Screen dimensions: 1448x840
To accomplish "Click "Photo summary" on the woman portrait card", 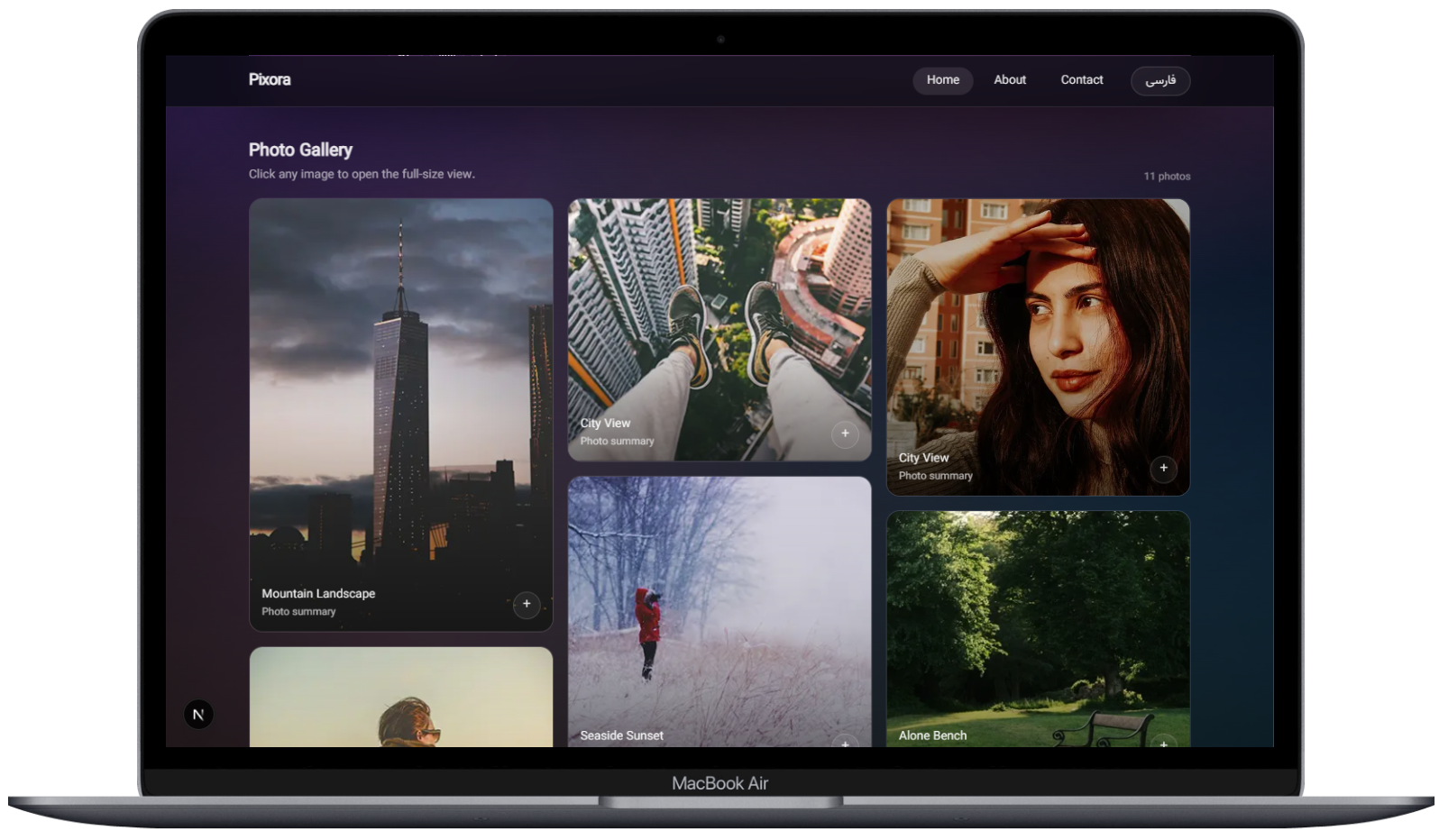I will 935,476.
